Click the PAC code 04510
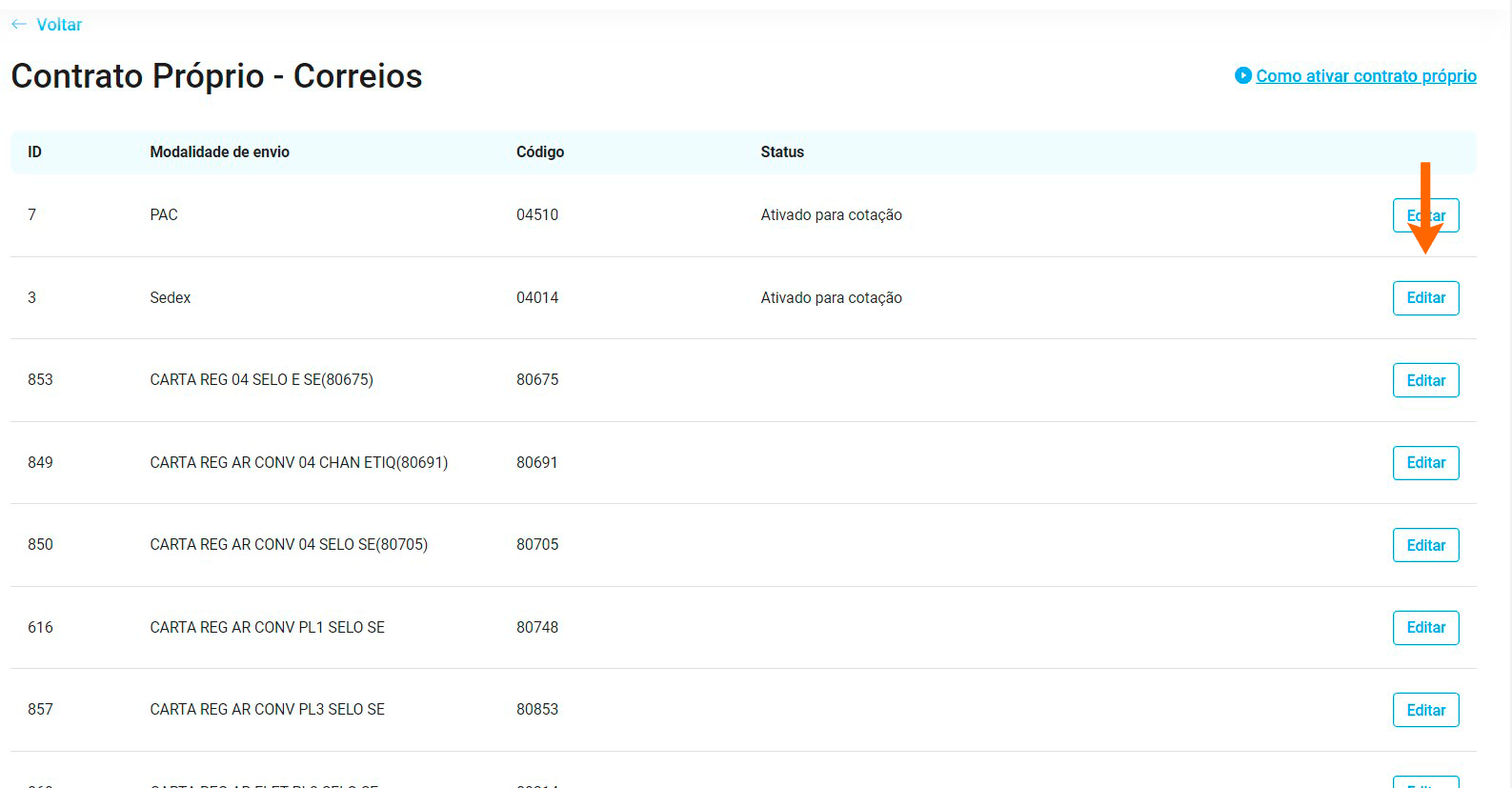 pos(537,215)
